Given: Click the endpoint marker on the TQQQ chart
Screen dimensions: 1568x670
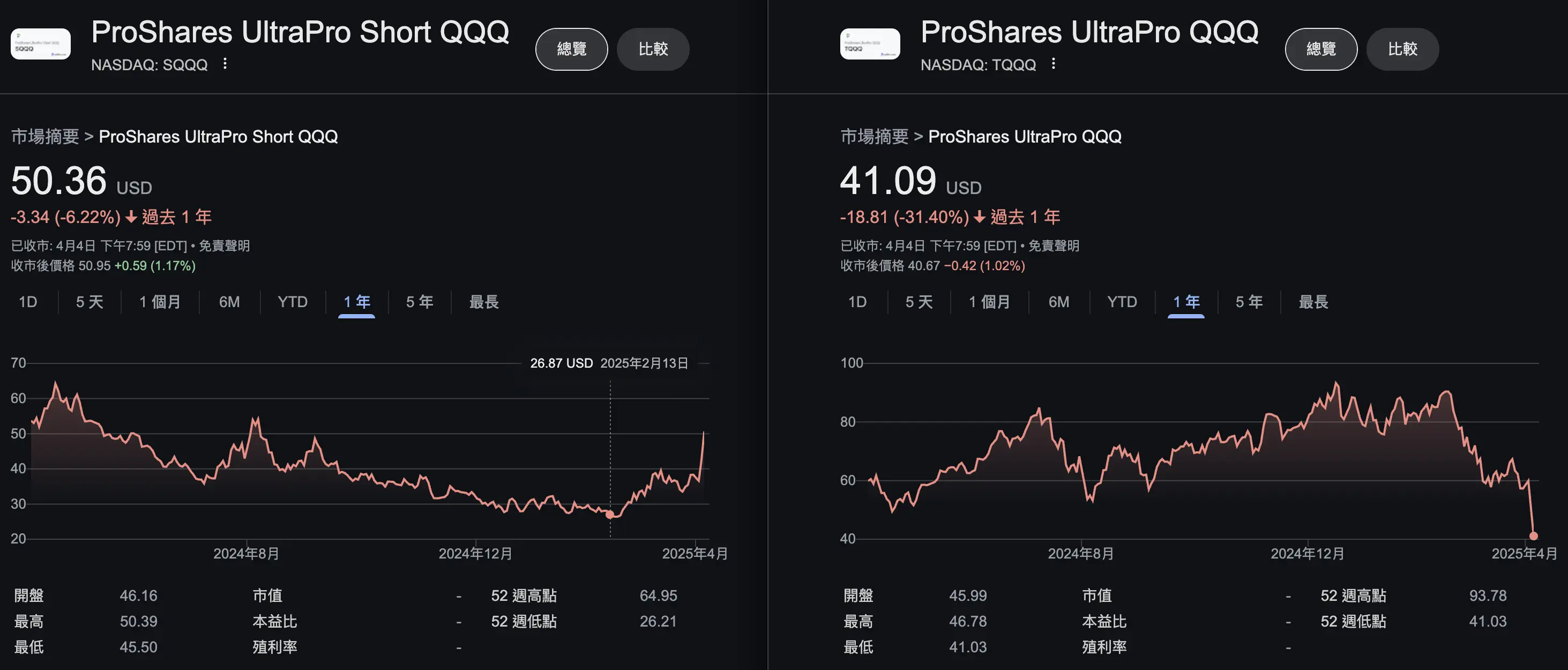Looking at the screenshot, I should pos(1534,536).
